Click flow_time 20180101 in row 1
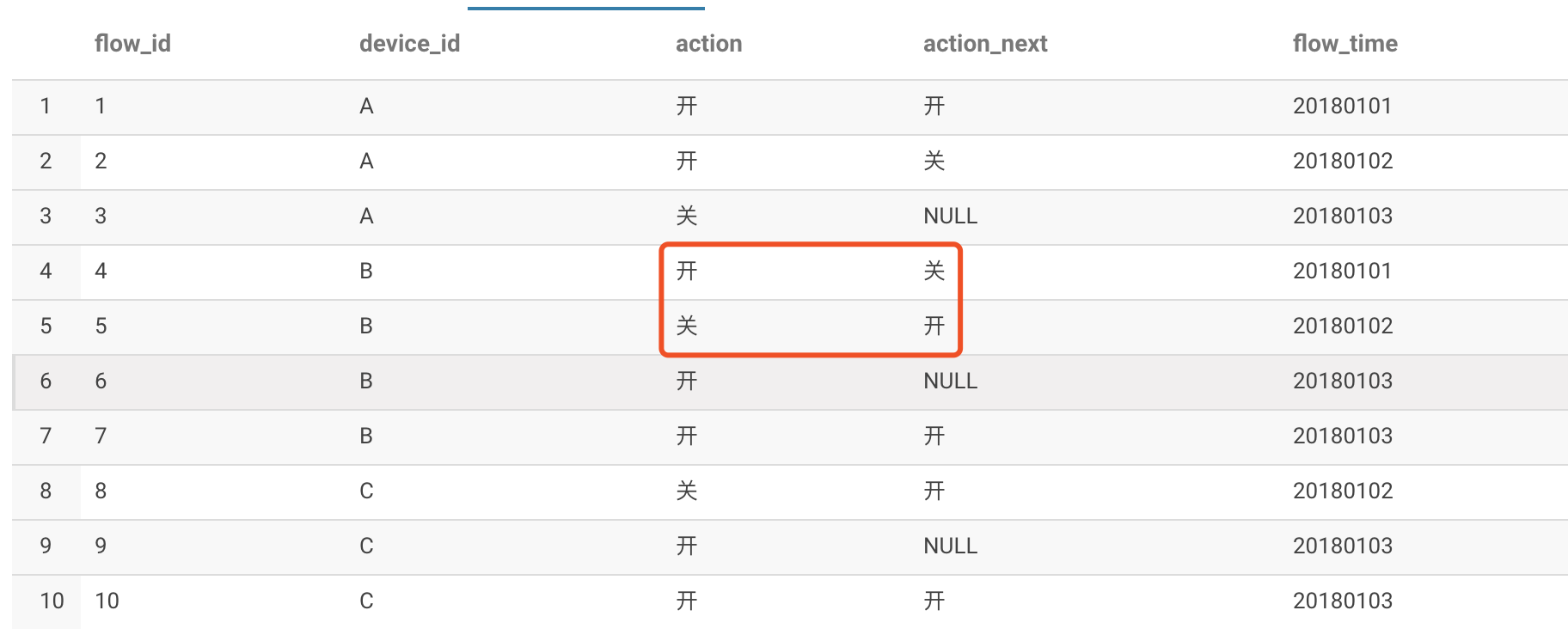This screenshot has width=1568, height=641. click(x=1342, y=107)
